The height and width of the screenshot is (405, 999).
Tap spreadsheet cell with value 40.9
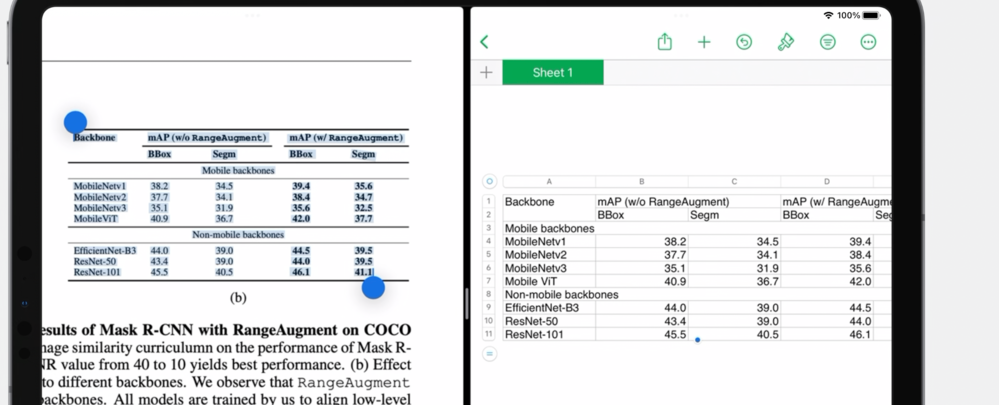tap(642, 281)
